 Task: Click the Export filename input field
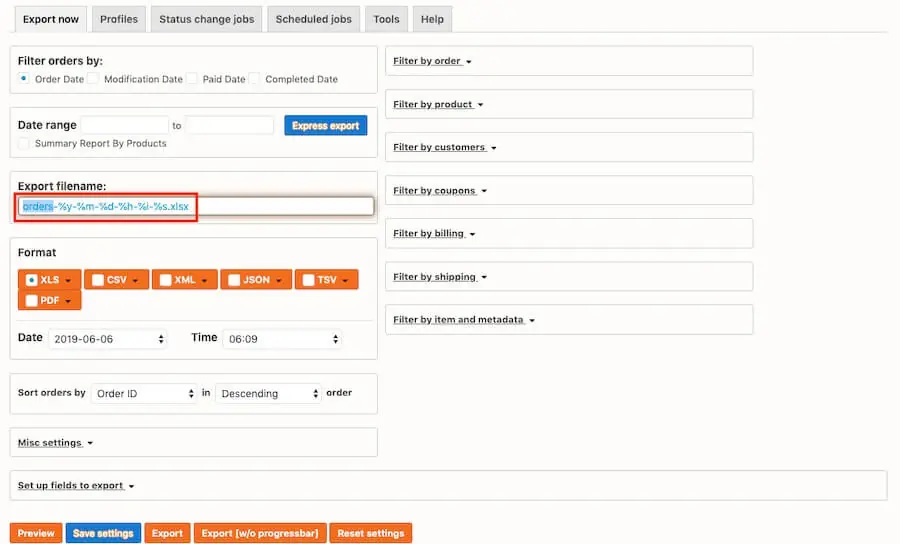(x=196, y=207)
